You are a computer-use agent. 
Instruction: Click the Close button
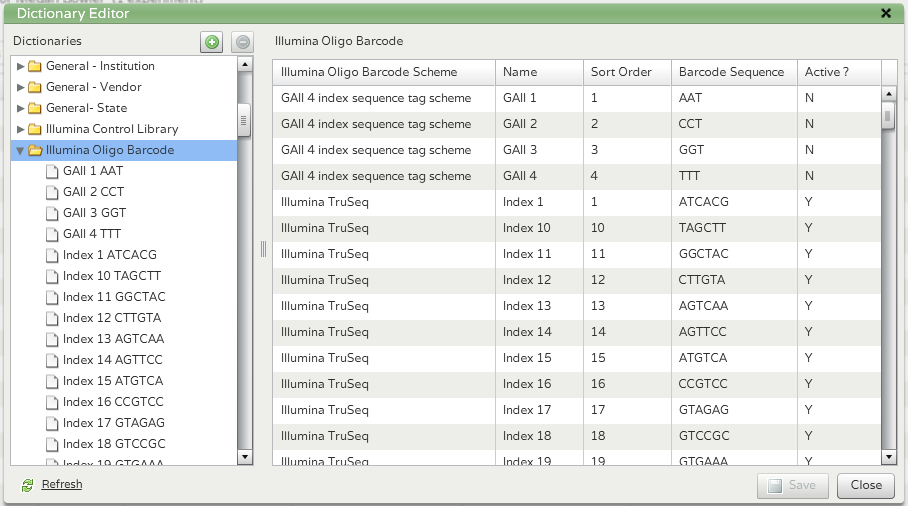click(866, 486)
